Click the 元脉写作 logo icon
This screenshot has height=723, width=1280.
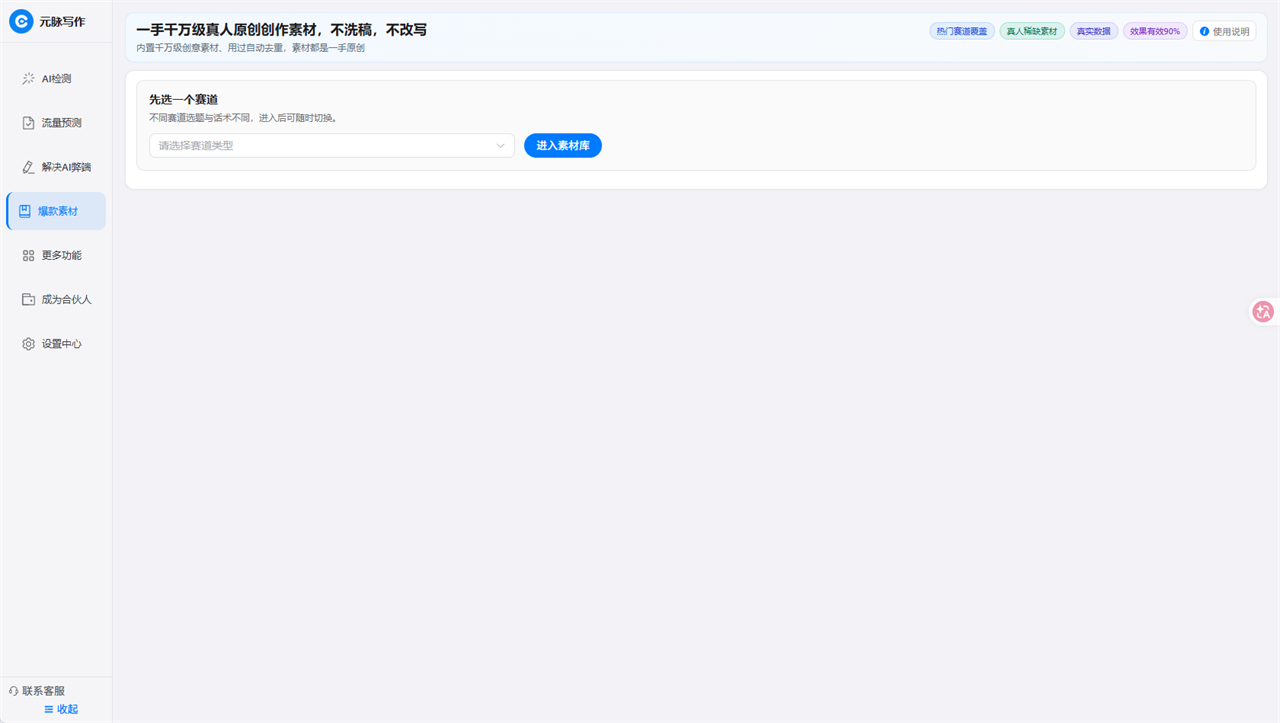21,22
